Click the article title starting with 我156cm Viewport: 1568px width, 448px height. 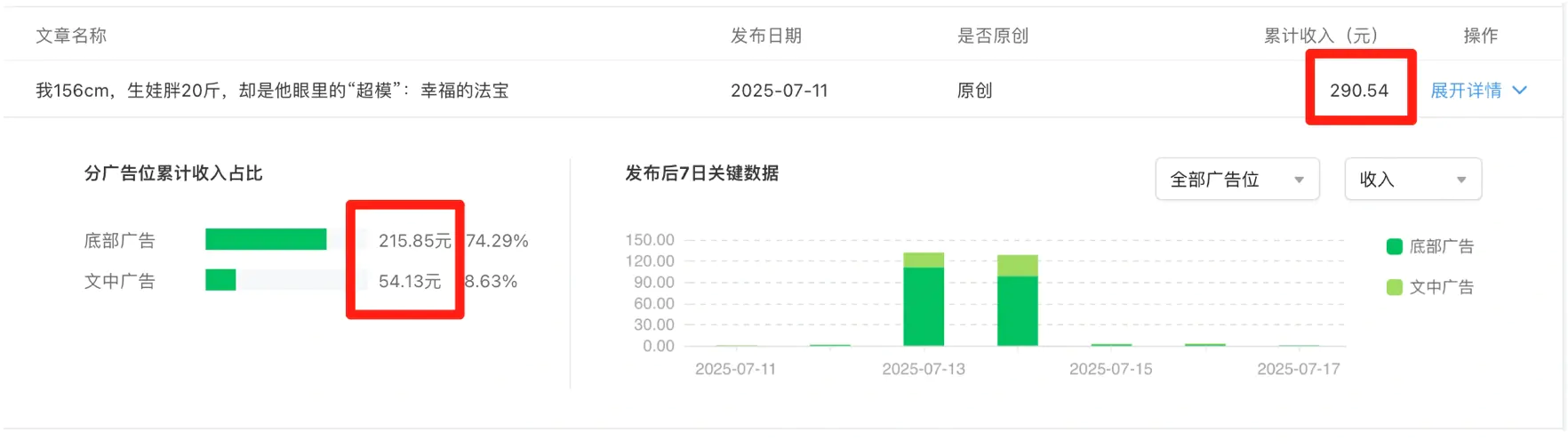pos(272,91)
